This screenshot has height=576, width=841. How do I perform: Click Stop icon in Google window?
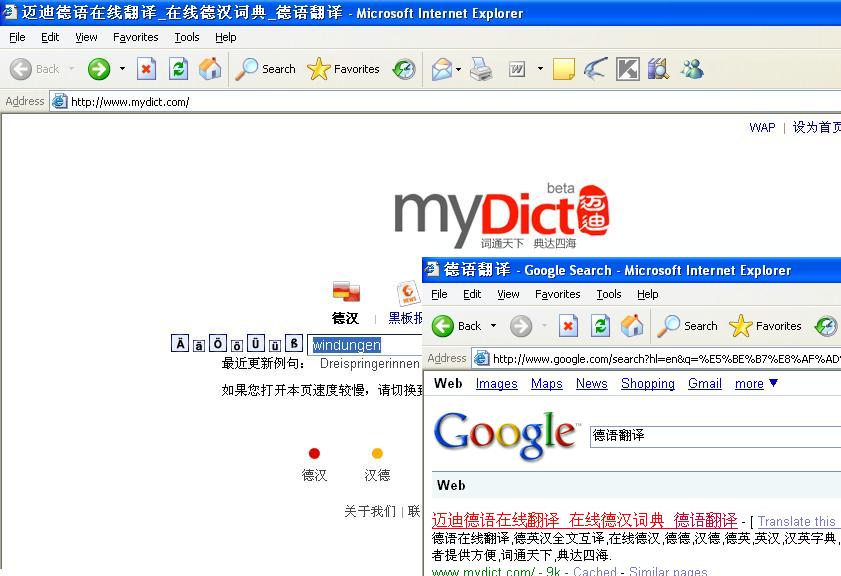coord(568,326)
